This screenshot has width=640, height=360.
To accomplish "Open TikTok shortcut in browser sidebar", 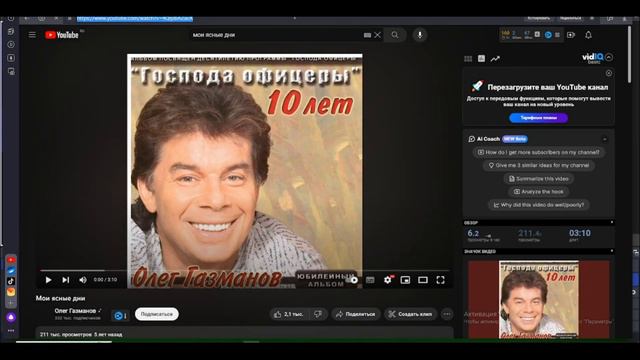I will click(11, 281).
